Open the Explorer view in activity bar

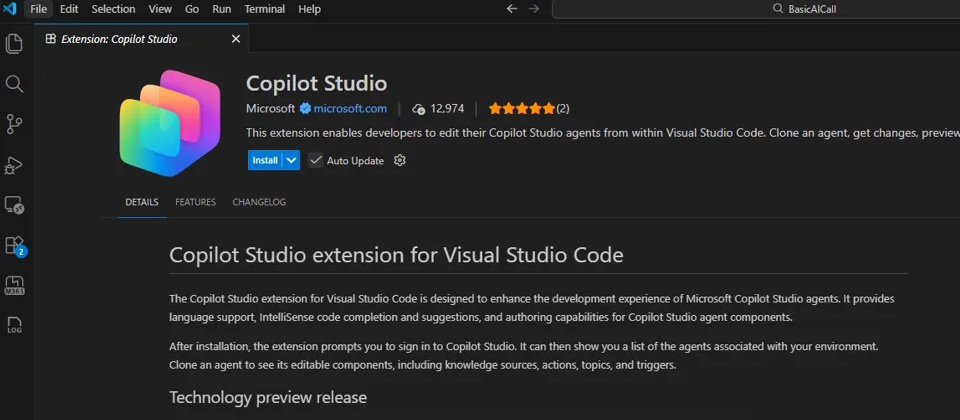(14, 44)
